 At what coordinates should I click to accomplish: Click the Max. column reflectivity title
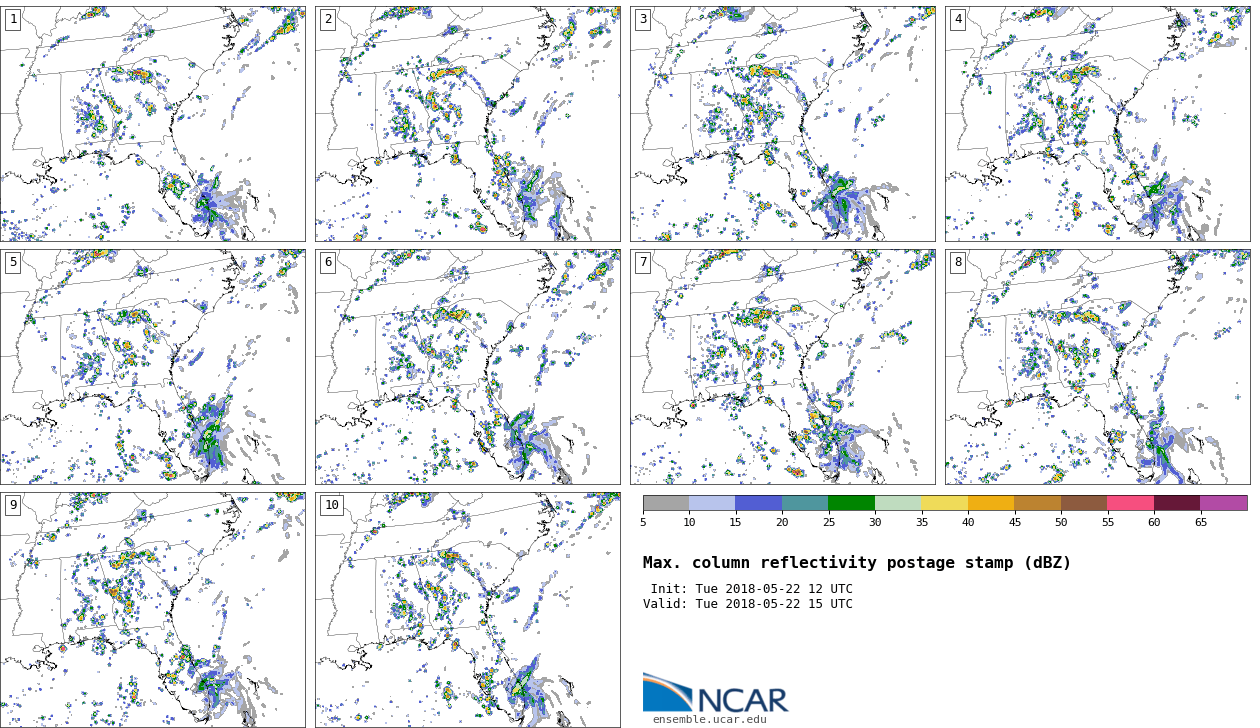(x=857, y=563)
